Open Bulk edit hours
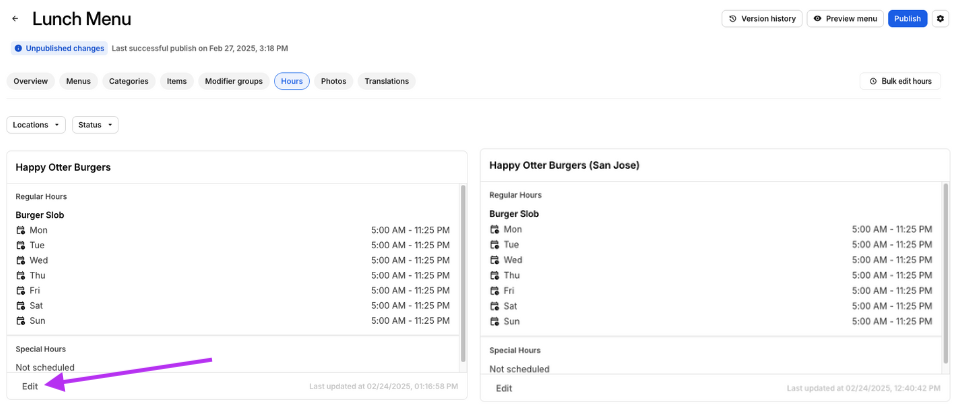 pos(900,81)
